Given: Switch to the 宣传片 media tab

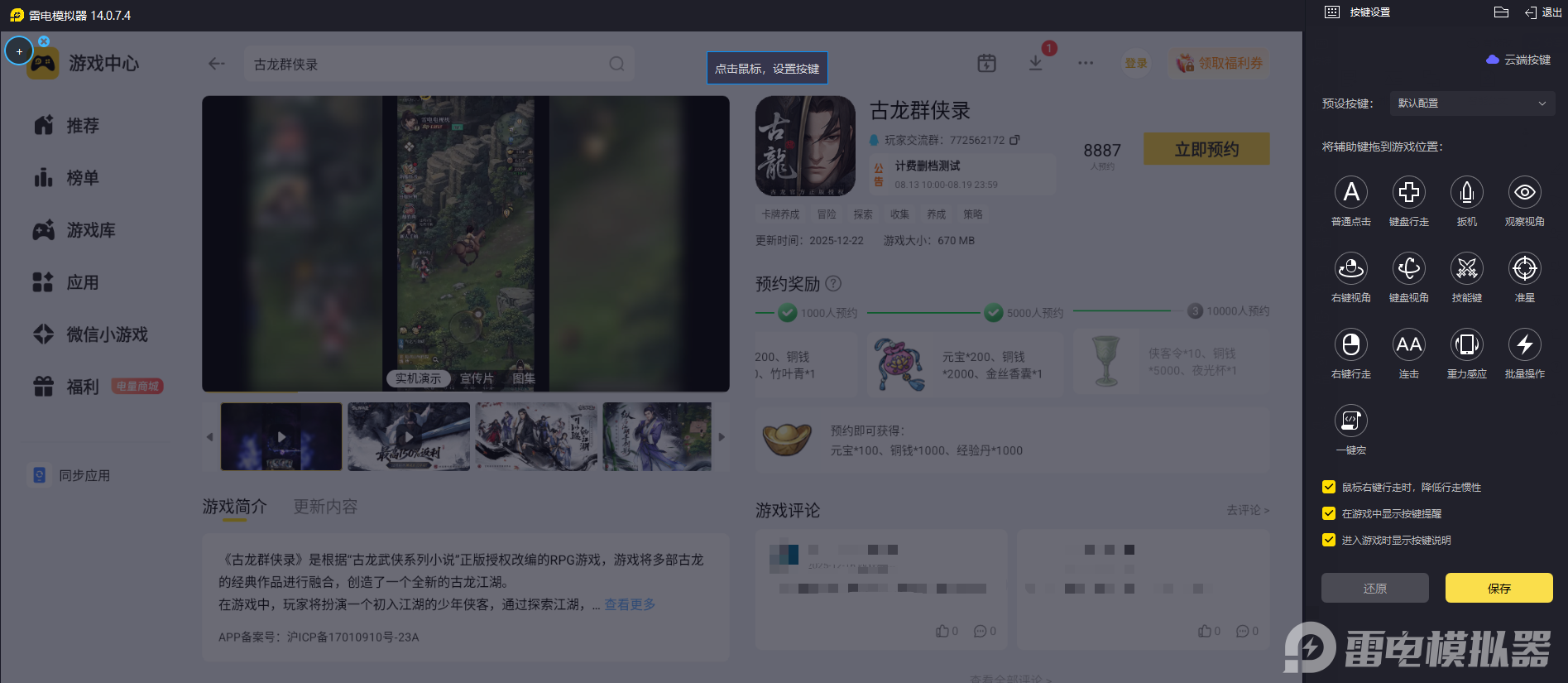Looking at the screenshot, I should [x=477, y=378].
